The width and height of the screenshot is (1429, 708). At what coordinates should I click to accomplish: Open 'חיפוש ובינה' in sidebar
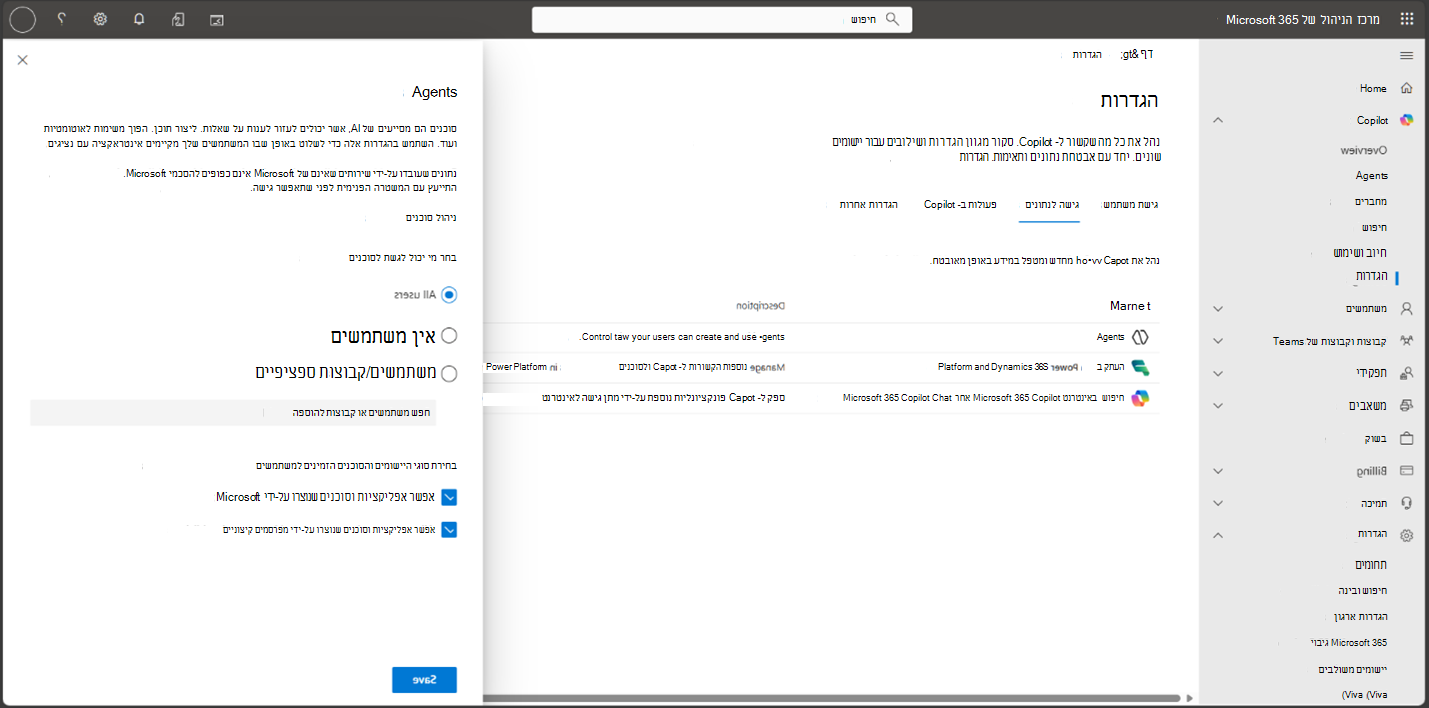point(1364,591)
